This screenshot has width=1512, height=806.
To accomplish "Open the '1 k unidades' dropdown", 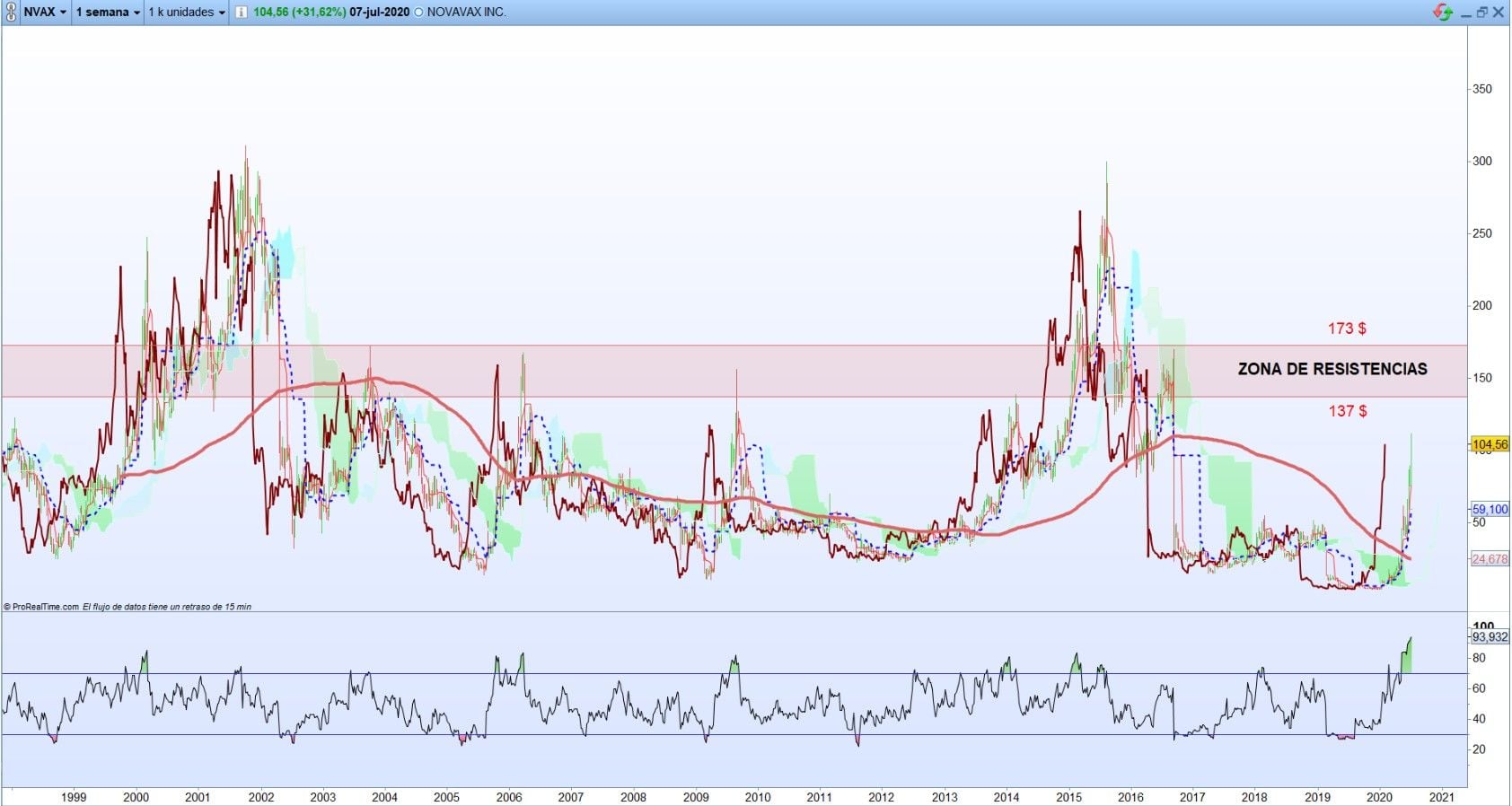I will click(x=187, y=13).
